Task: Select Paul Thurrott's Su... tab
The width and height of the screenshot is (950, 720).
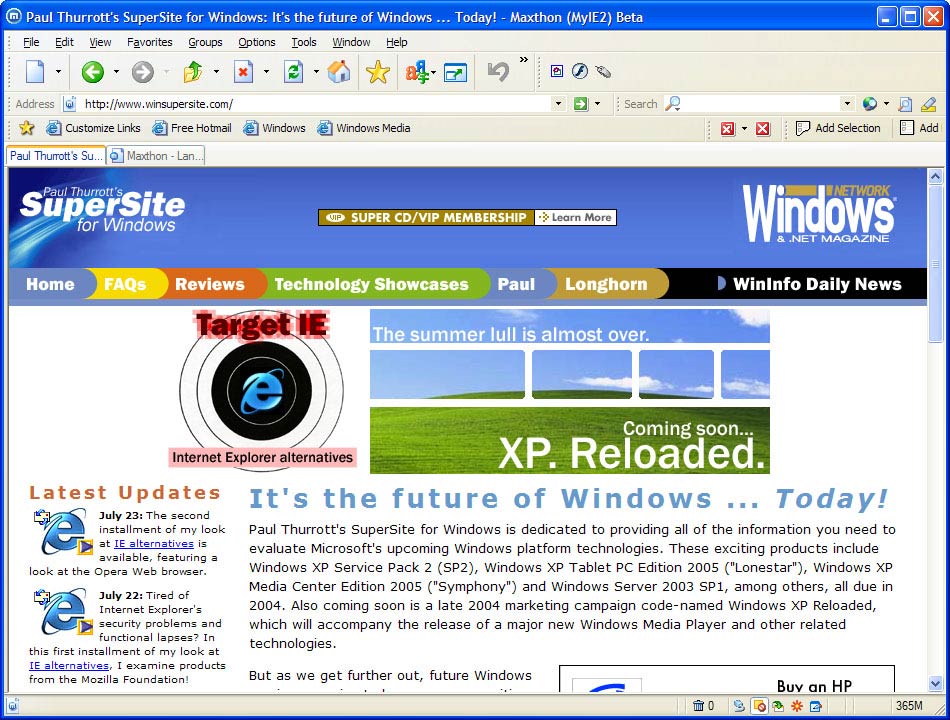Action: click(56, 155)
